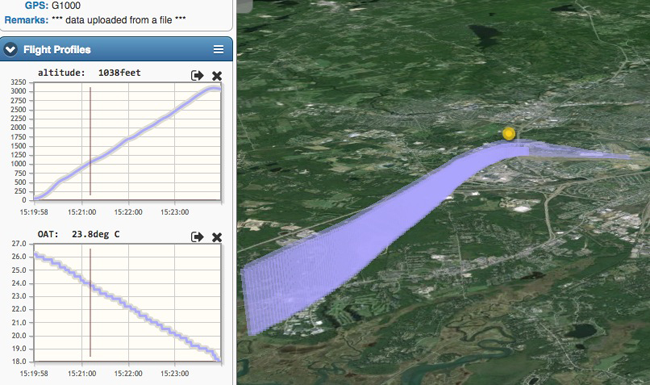650x385 pixels.
Task: Click the altitude readout 1038feet text
Action: point(119,73)
